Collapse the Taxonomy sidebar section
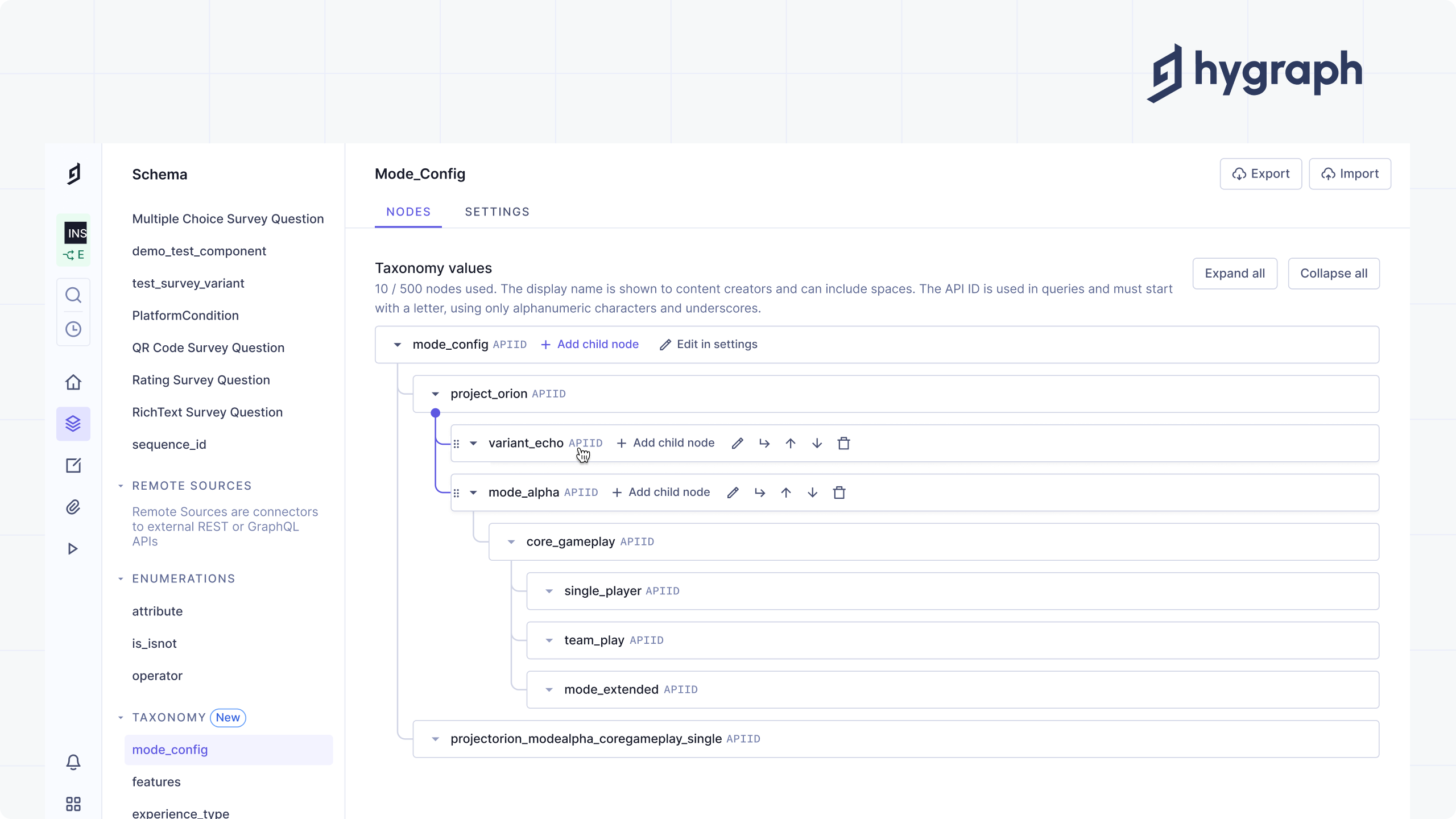 [121, 718]
